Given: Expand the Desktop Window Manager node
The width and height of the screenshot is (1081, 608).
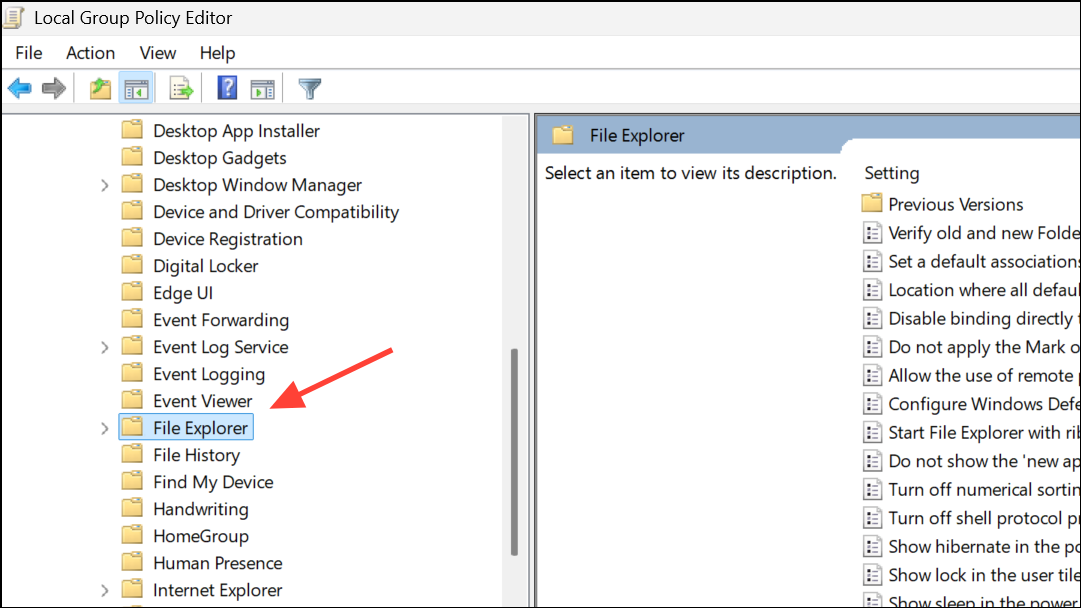Looking at the screenshot, I should point(104,185).
